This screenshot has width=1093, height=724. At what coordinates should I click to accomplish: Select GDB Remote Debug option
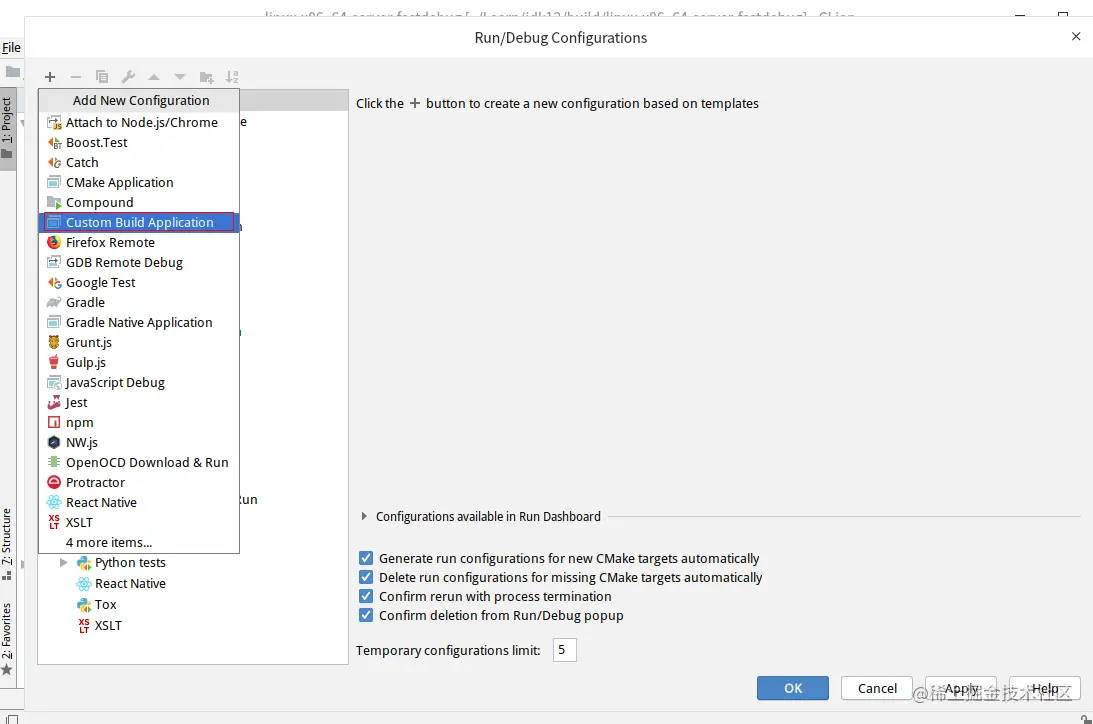coord(139,263)
